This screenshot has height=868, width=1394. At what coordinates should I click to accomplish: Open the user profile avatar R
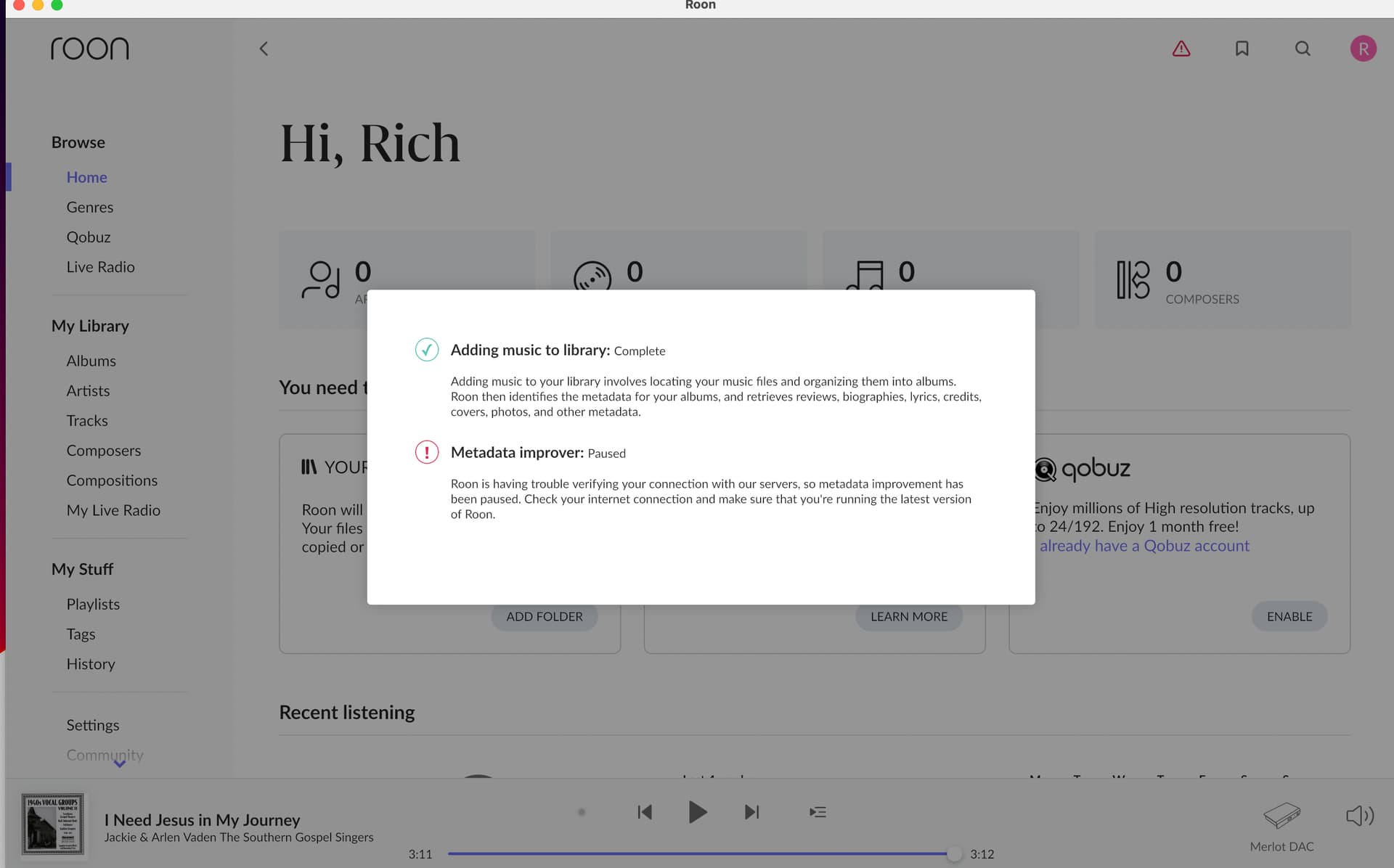click(x=1363, y=49)
